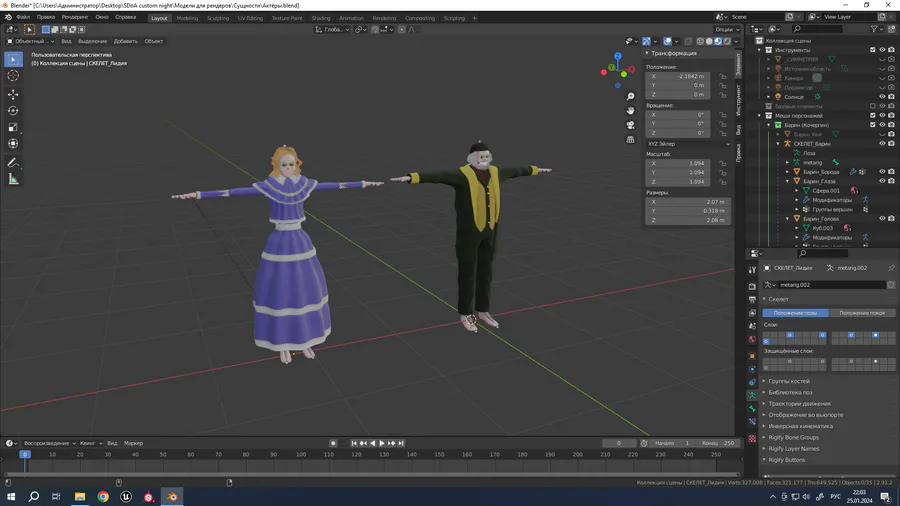The width and height of the screenshot is (900, 506).
Task: Open Texture properties checkered tab icon
Action: click(752, 438)
